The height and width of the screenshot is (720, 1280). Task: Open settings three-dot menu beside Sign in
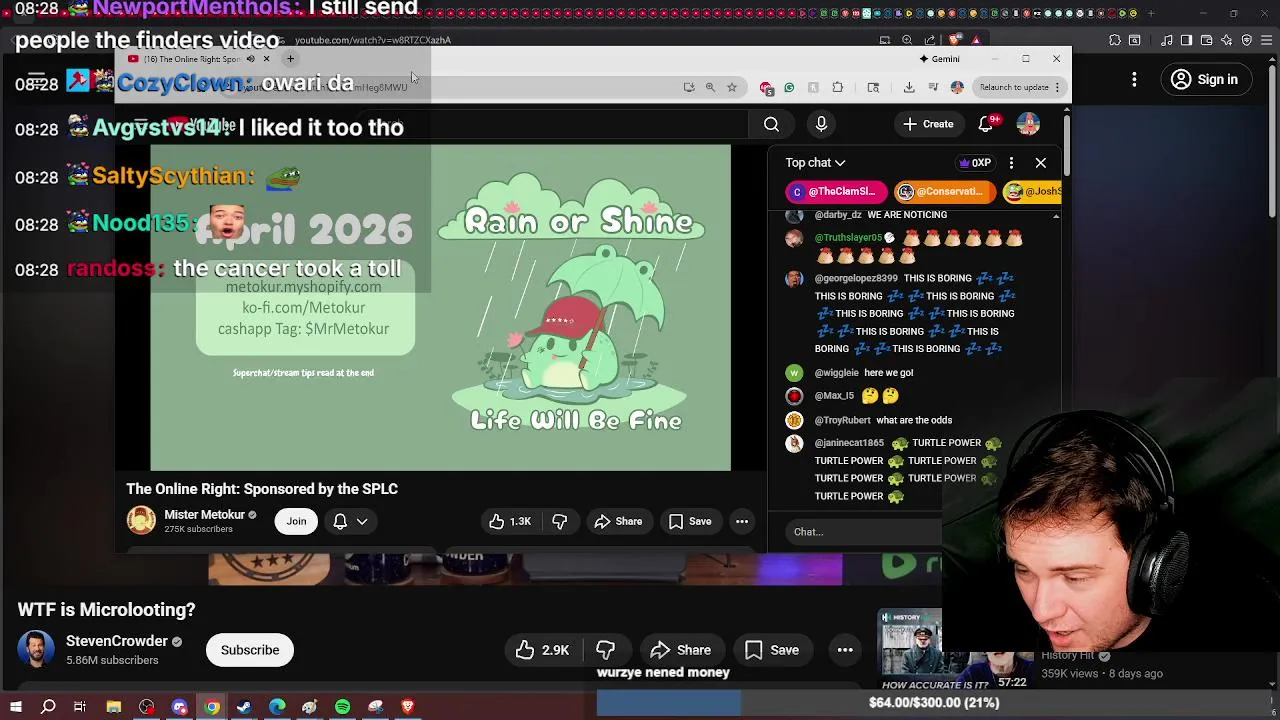[1134, 79]
